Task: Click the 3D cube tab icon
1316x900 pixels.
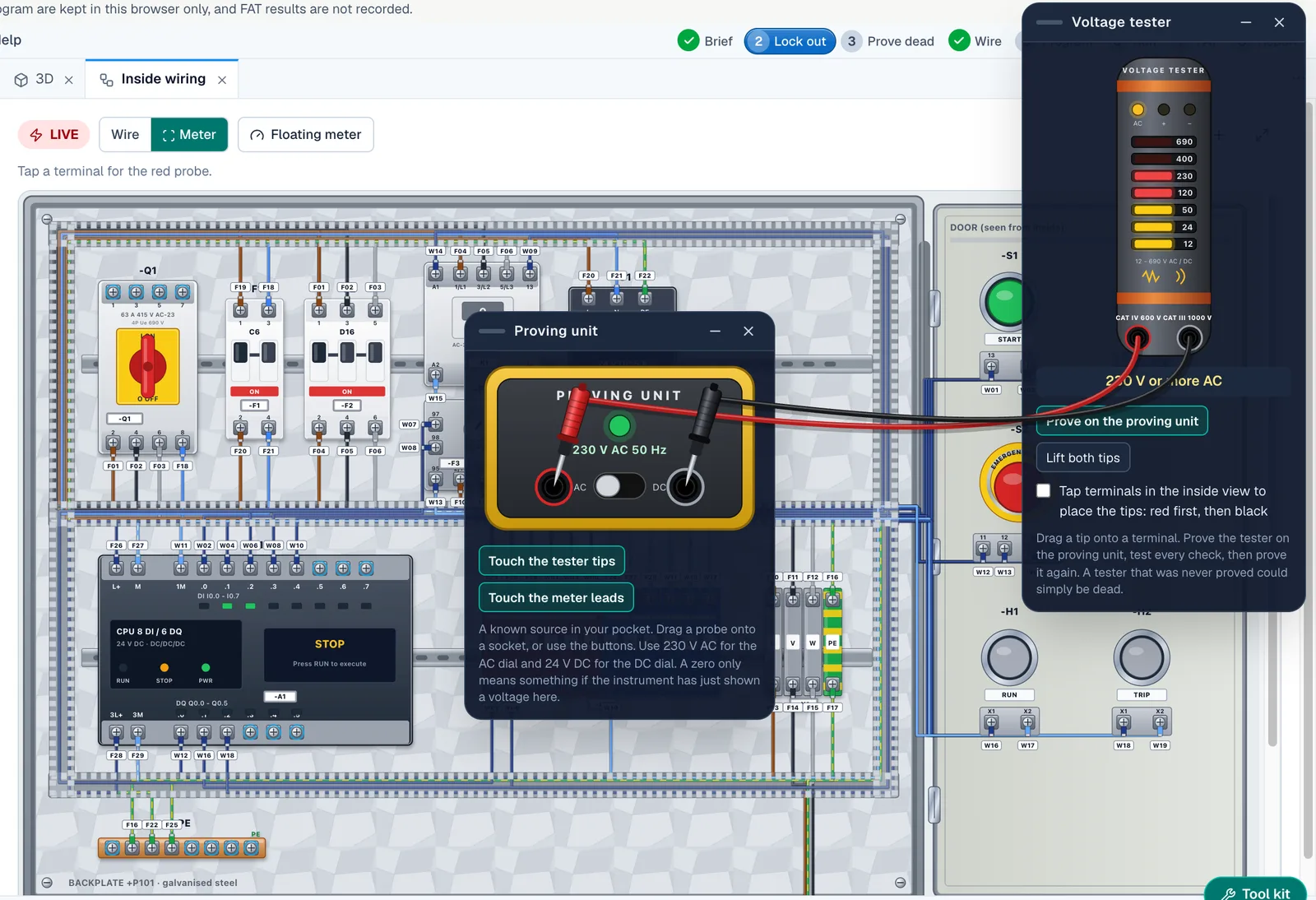Action: pos(21,80)
